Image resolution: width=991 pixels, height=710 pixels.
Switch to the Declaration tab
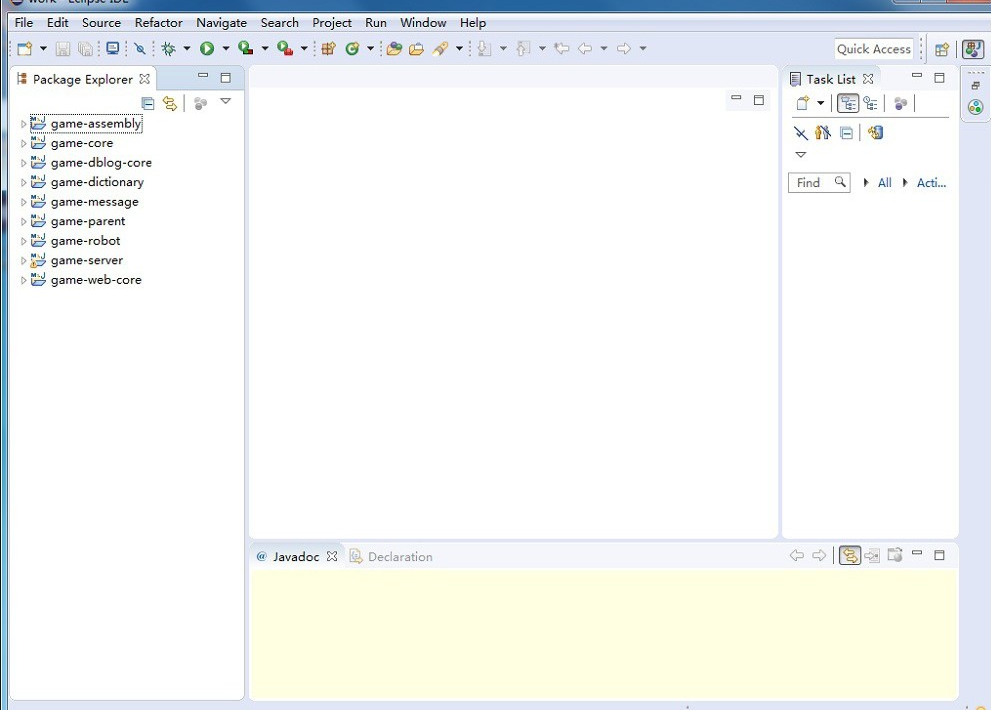(x=399, y=557)
